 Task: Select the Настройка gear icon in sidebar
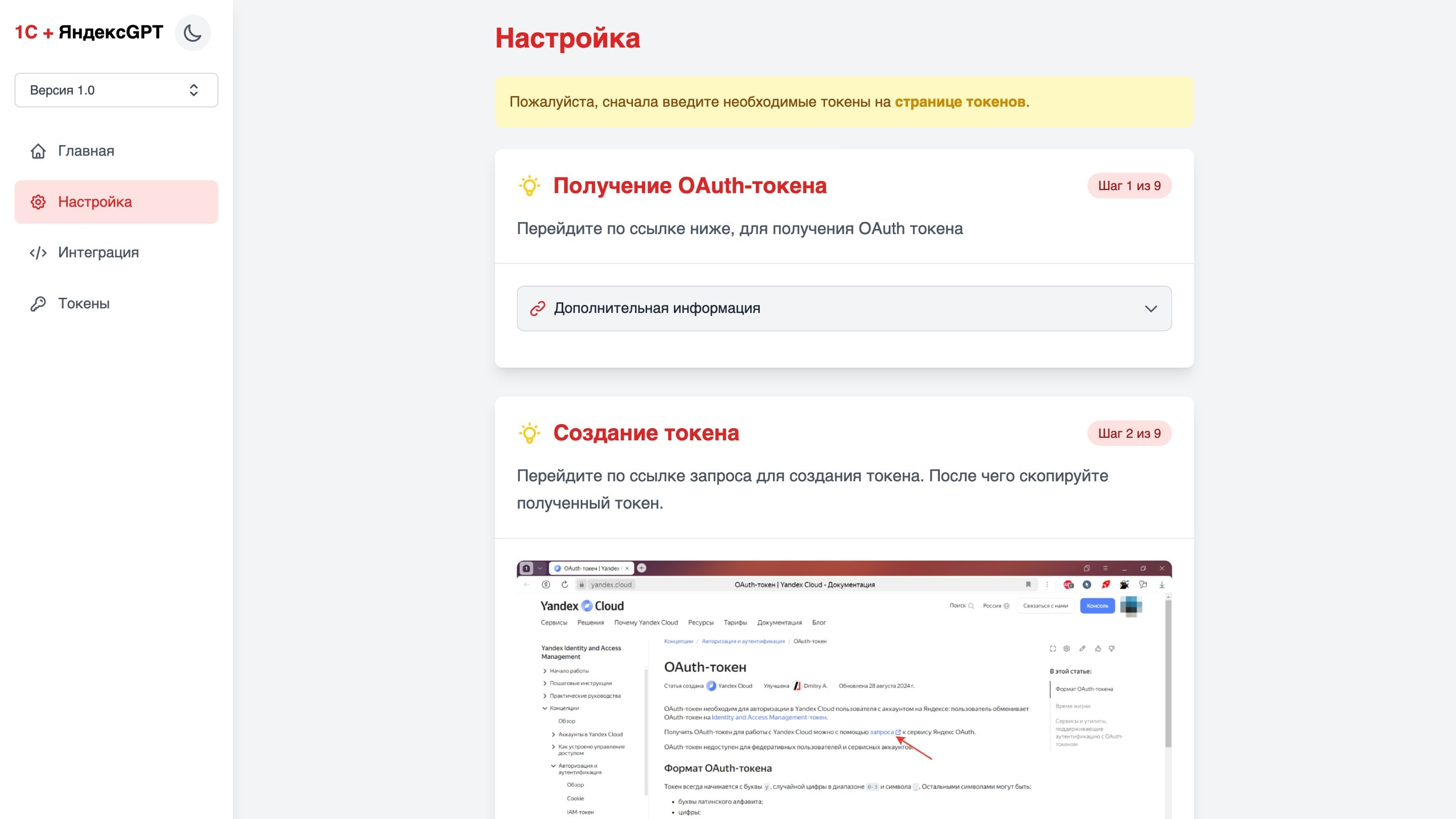[38, 202]
